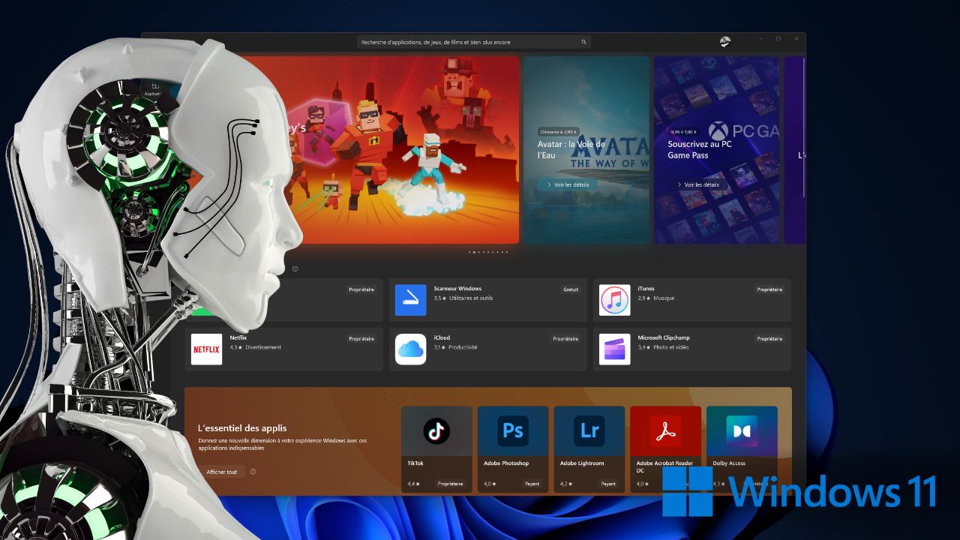The width and height of the screenshot is (960, 540).
Task: Click Payant under Adobe Lightroom
Action: click(608, 484)
